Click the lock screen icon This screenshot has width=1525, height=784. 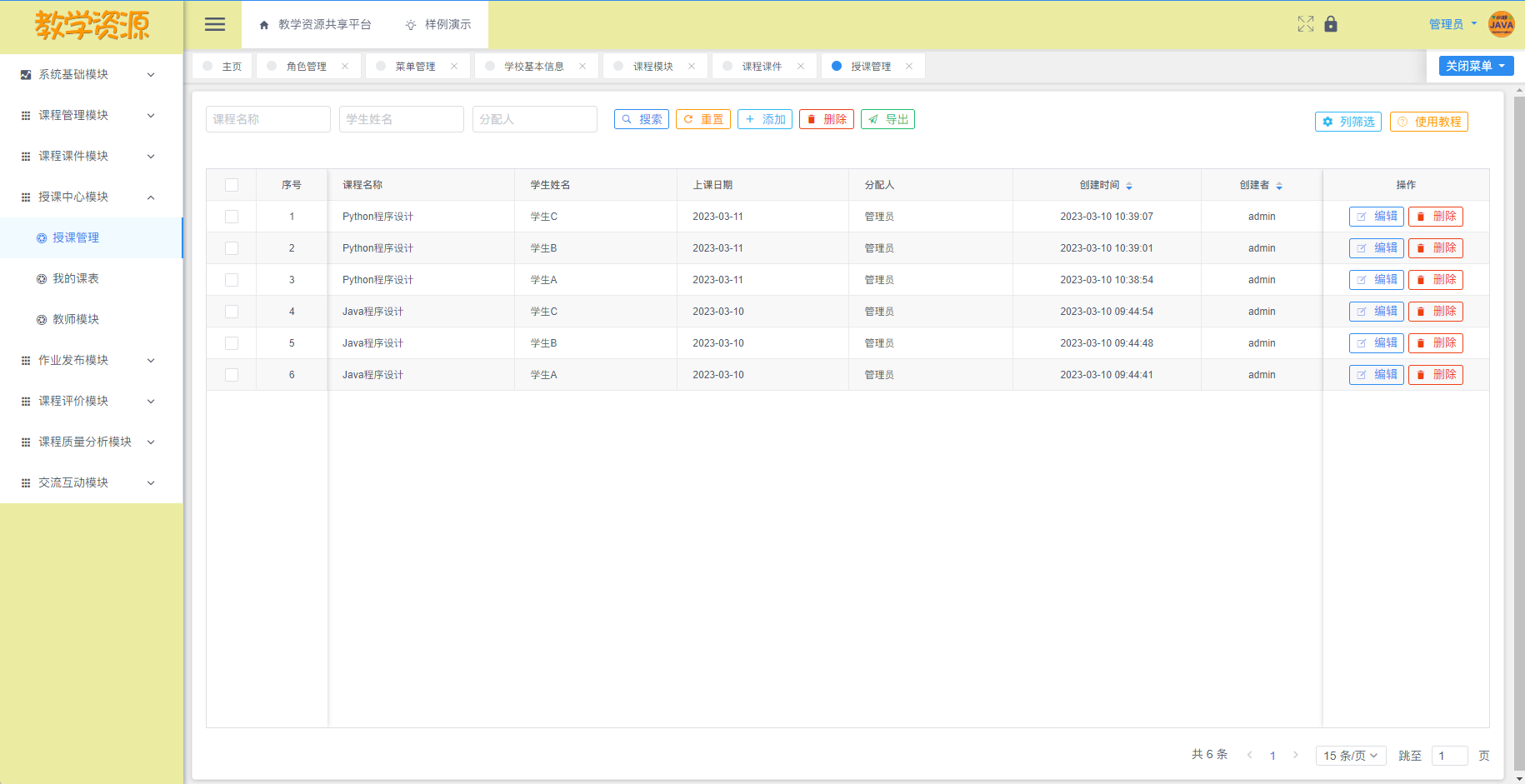coord(1331,24)
